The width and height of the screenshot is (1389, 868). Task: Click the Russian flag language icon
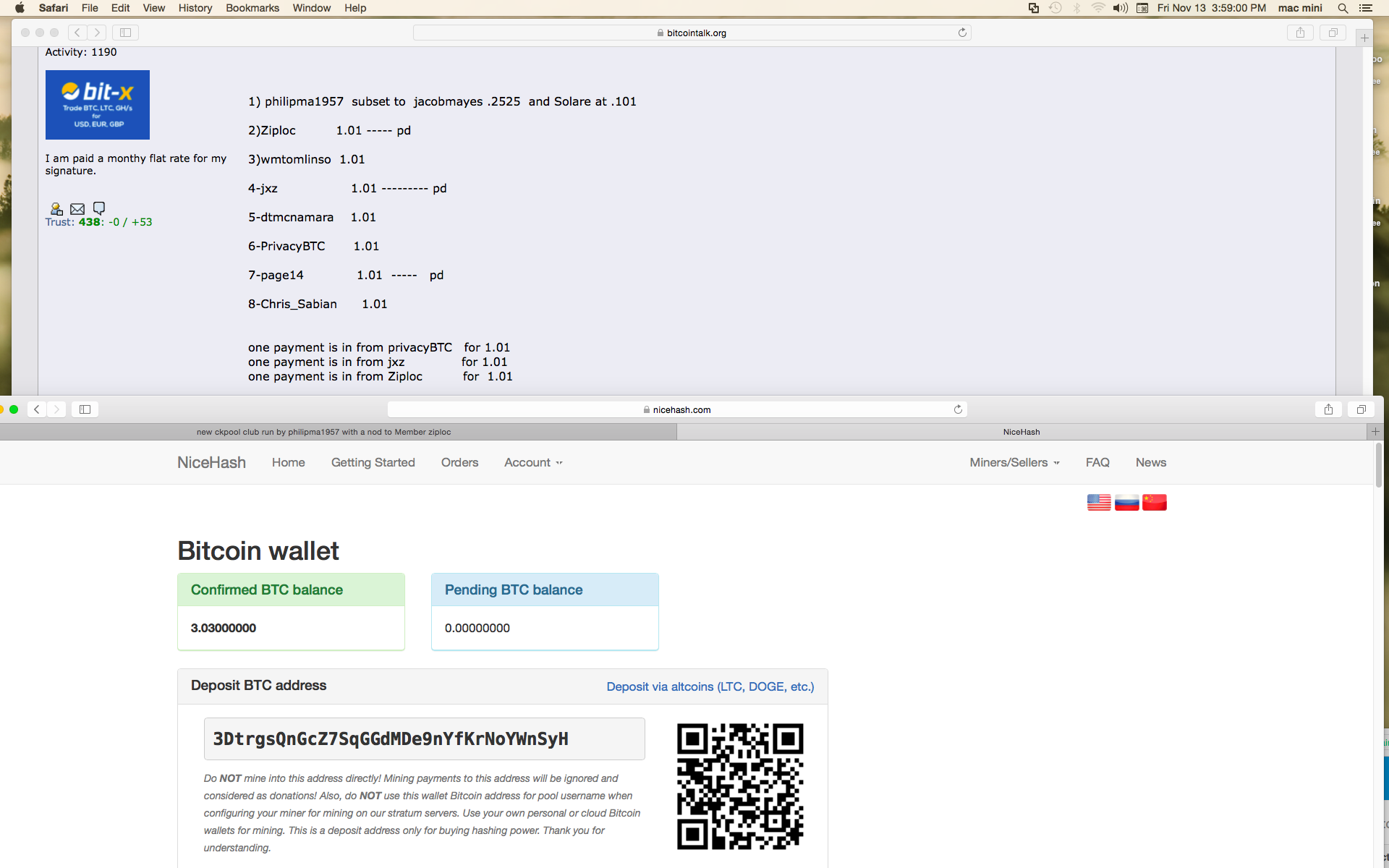click(1126, 502)
